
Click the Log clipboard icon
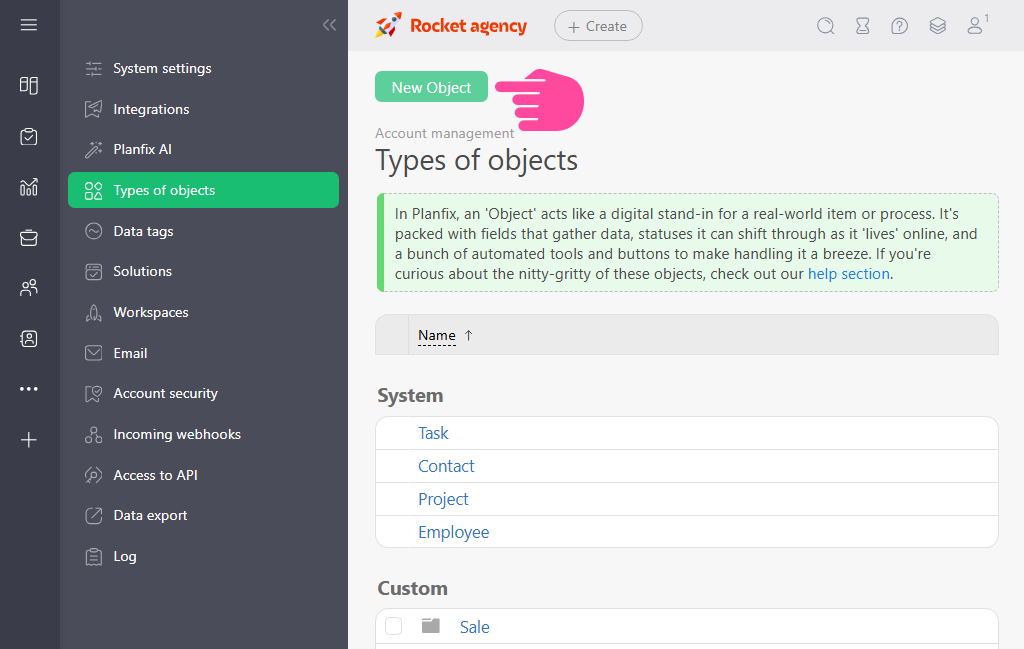93,557
